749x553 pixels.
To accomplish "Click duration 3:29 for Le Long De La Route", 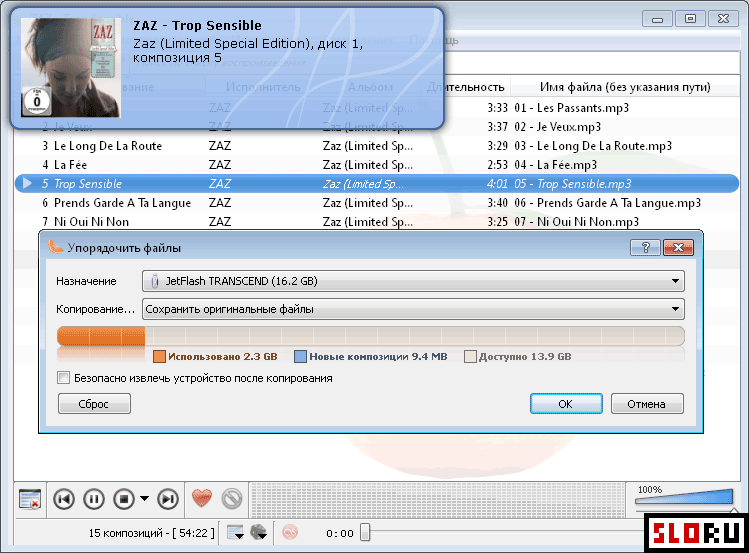I will click(497, 146).
